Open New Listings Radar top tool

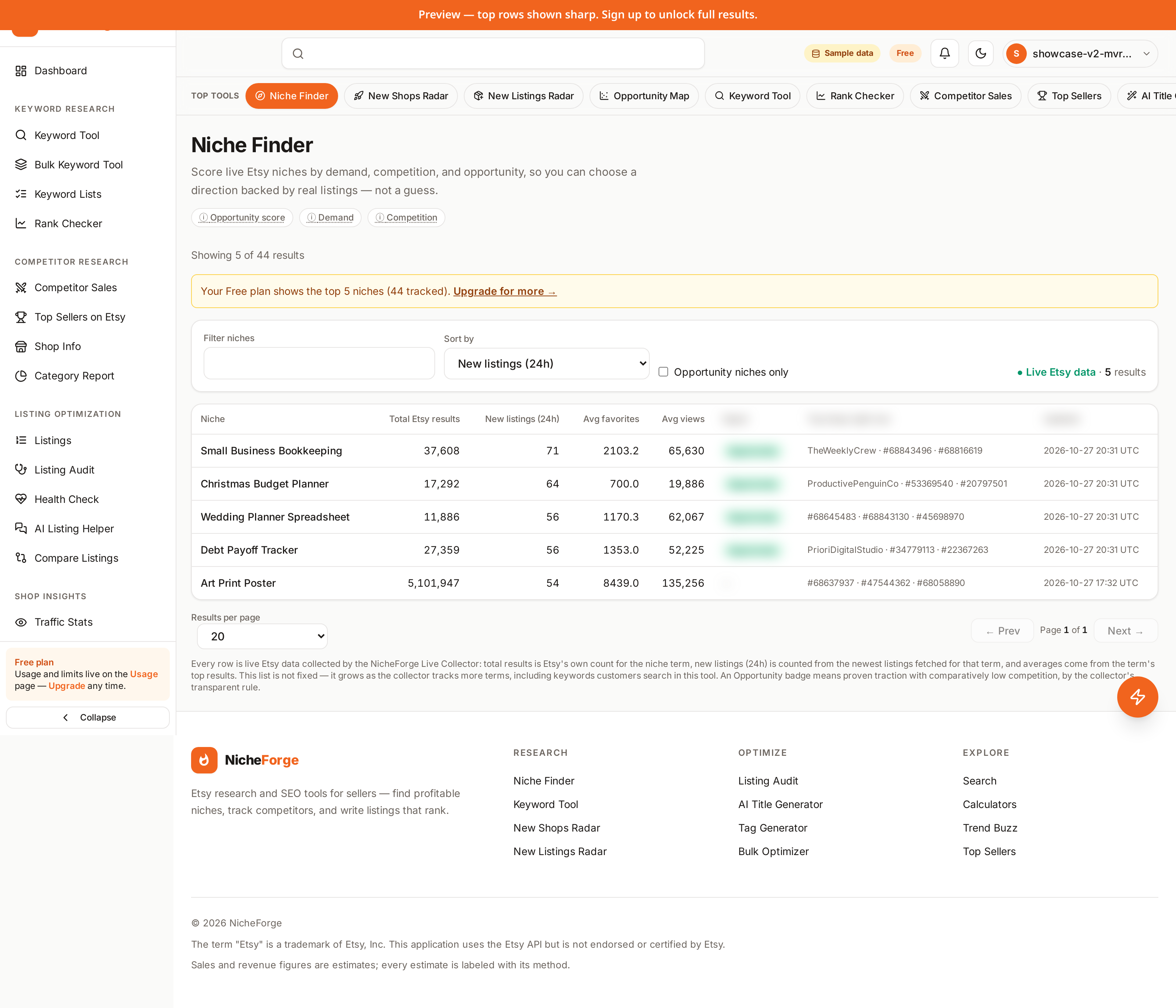tap(523, 96)
